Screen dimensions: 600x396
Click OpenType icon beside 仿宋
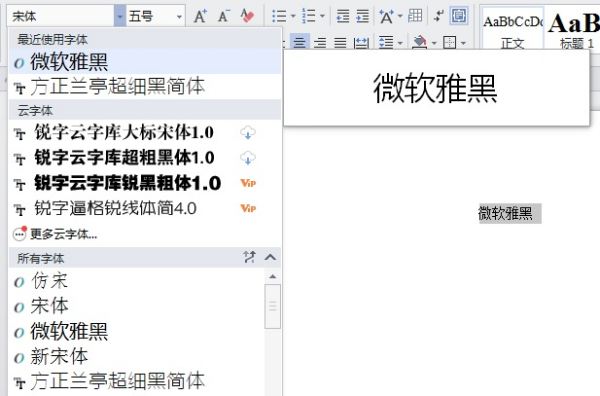click(x=19, y=282)
